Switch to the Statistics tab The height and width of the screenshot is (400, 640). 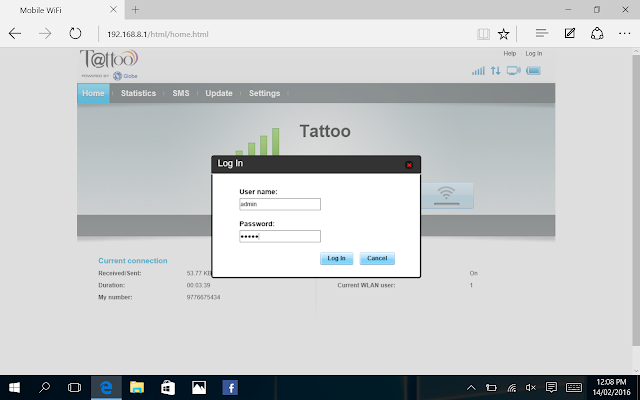[138, 93]
